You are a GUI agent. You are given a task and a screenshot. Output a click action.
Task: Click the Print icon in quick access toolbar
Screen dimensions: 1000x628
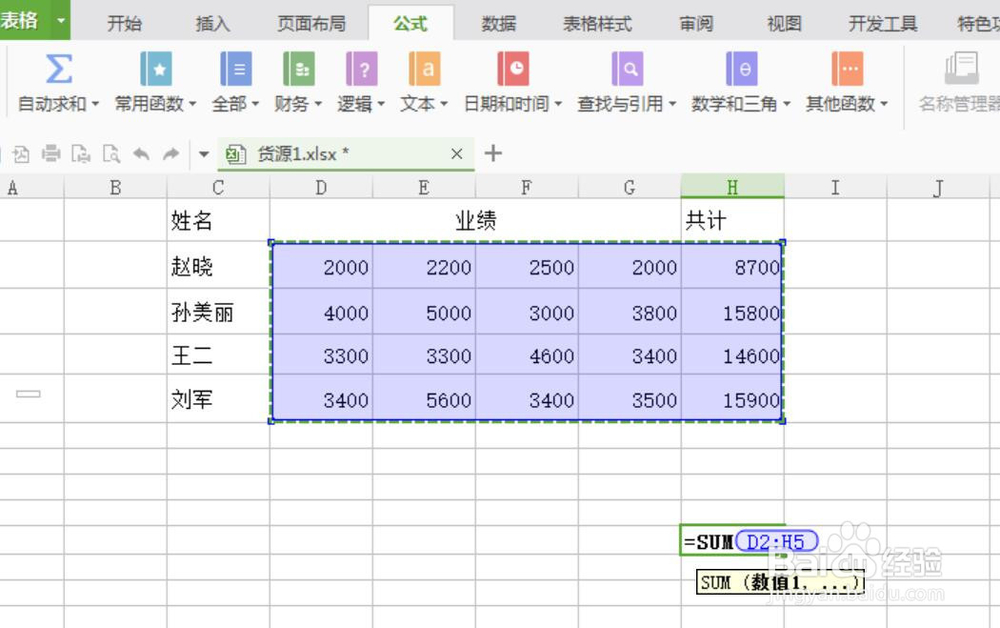pyautogui.click(x=49, y=154)
